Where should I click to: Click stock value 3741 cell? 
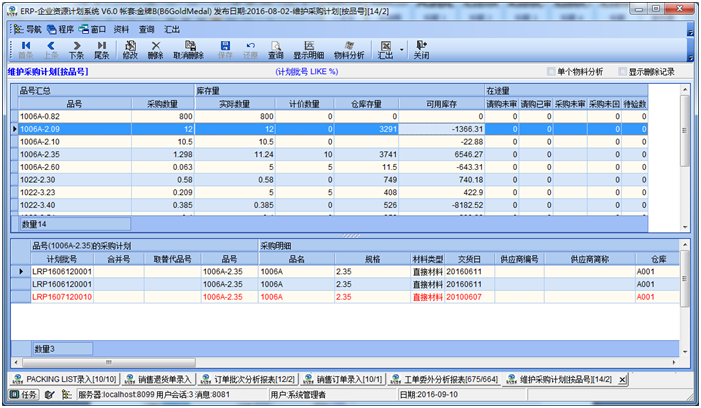[x=366, y=155]
